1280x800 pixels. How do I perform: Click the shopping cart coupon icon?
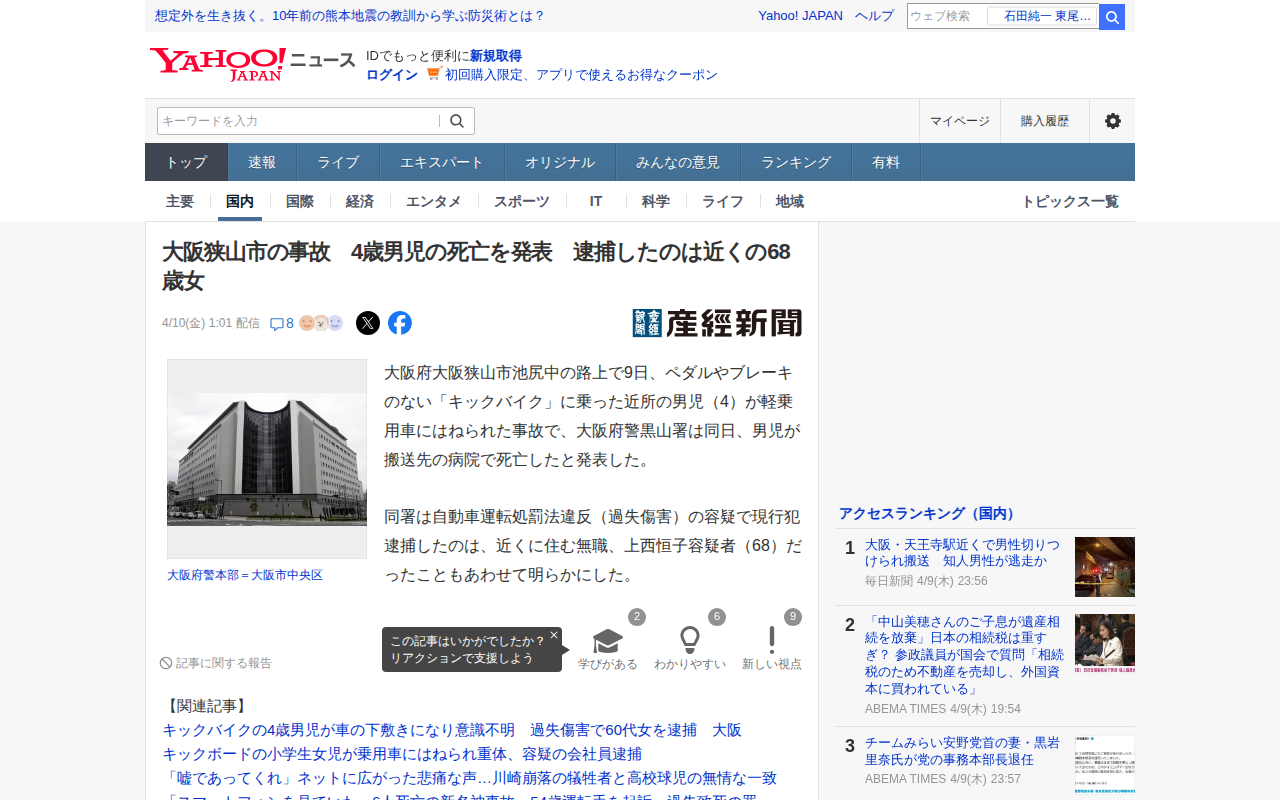(x=433, y=74)
